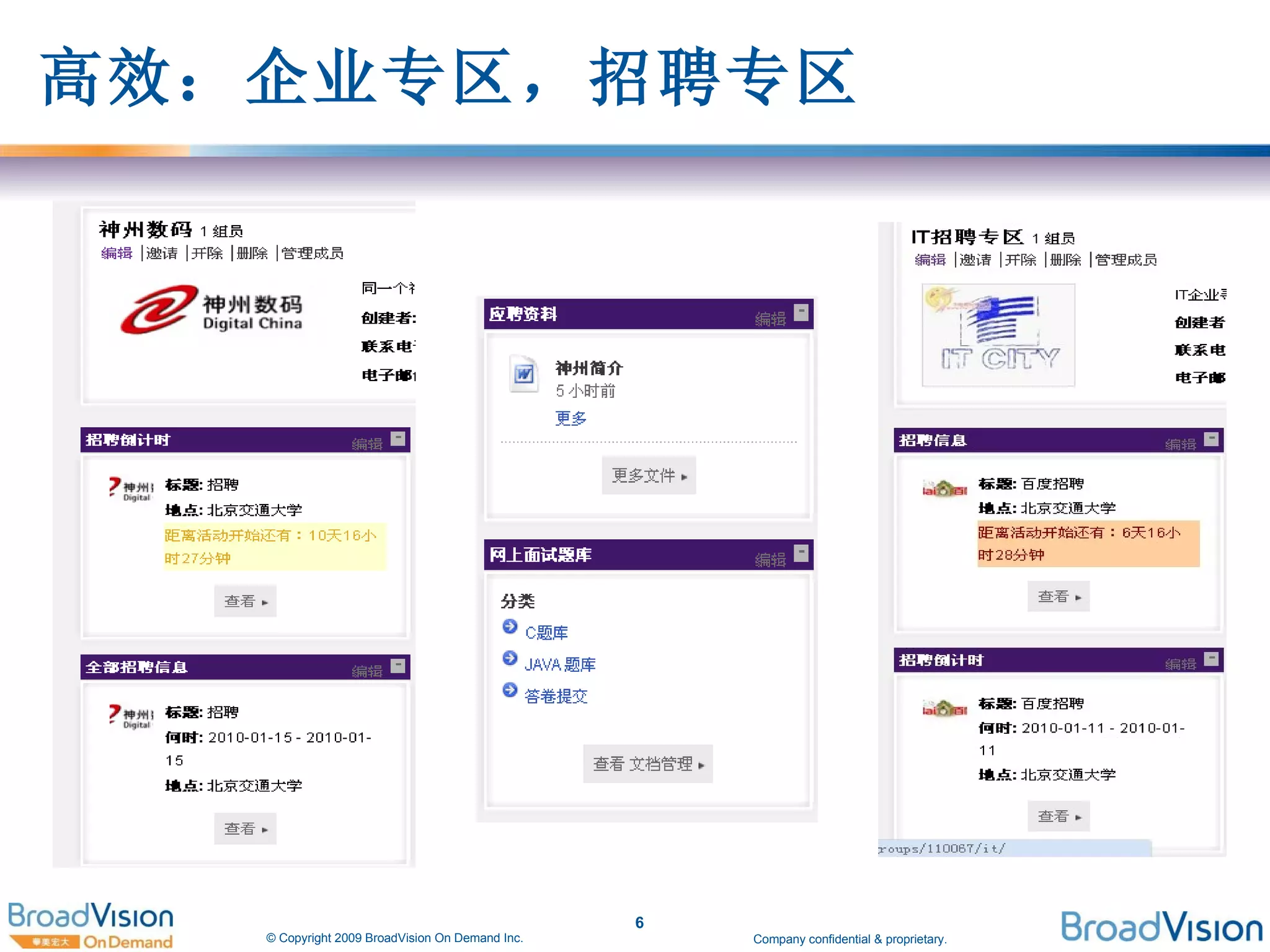Click 编辑 in left 招聘倒计时 header
Screen dimensions: 1270x952
pyautogui.click(x=367, y=444)
